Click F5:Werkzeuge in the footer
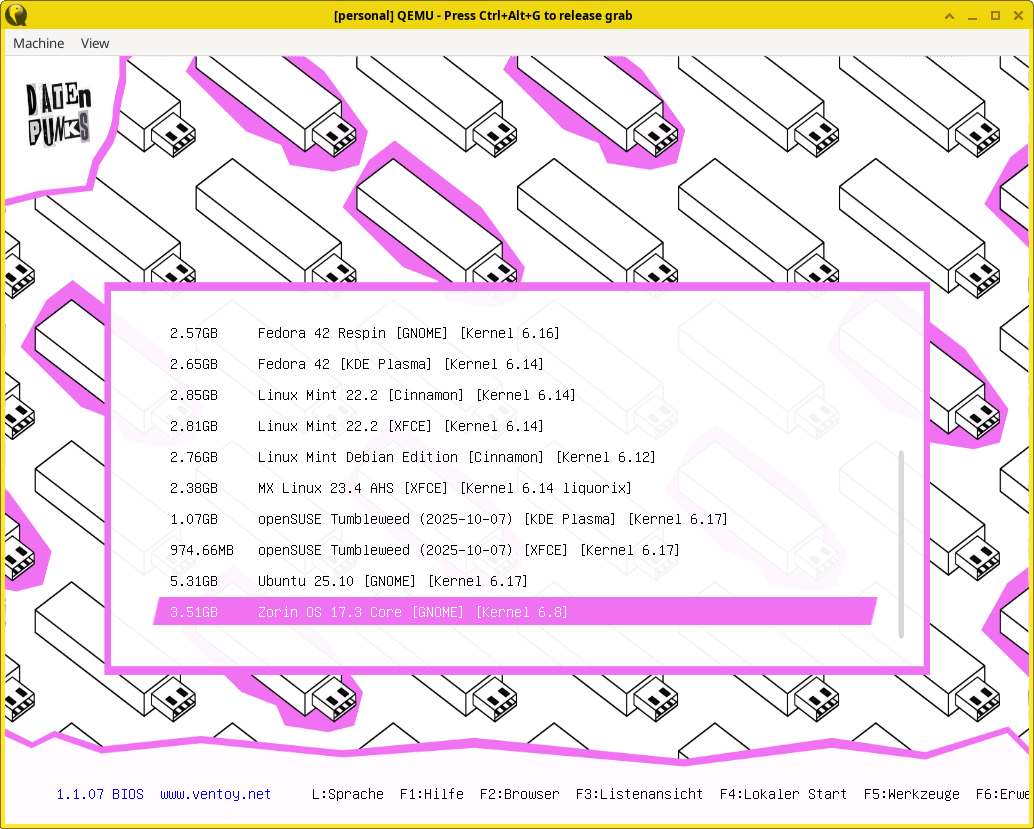The width and height of the screenshot is (1034, 829). click(911, 794)
